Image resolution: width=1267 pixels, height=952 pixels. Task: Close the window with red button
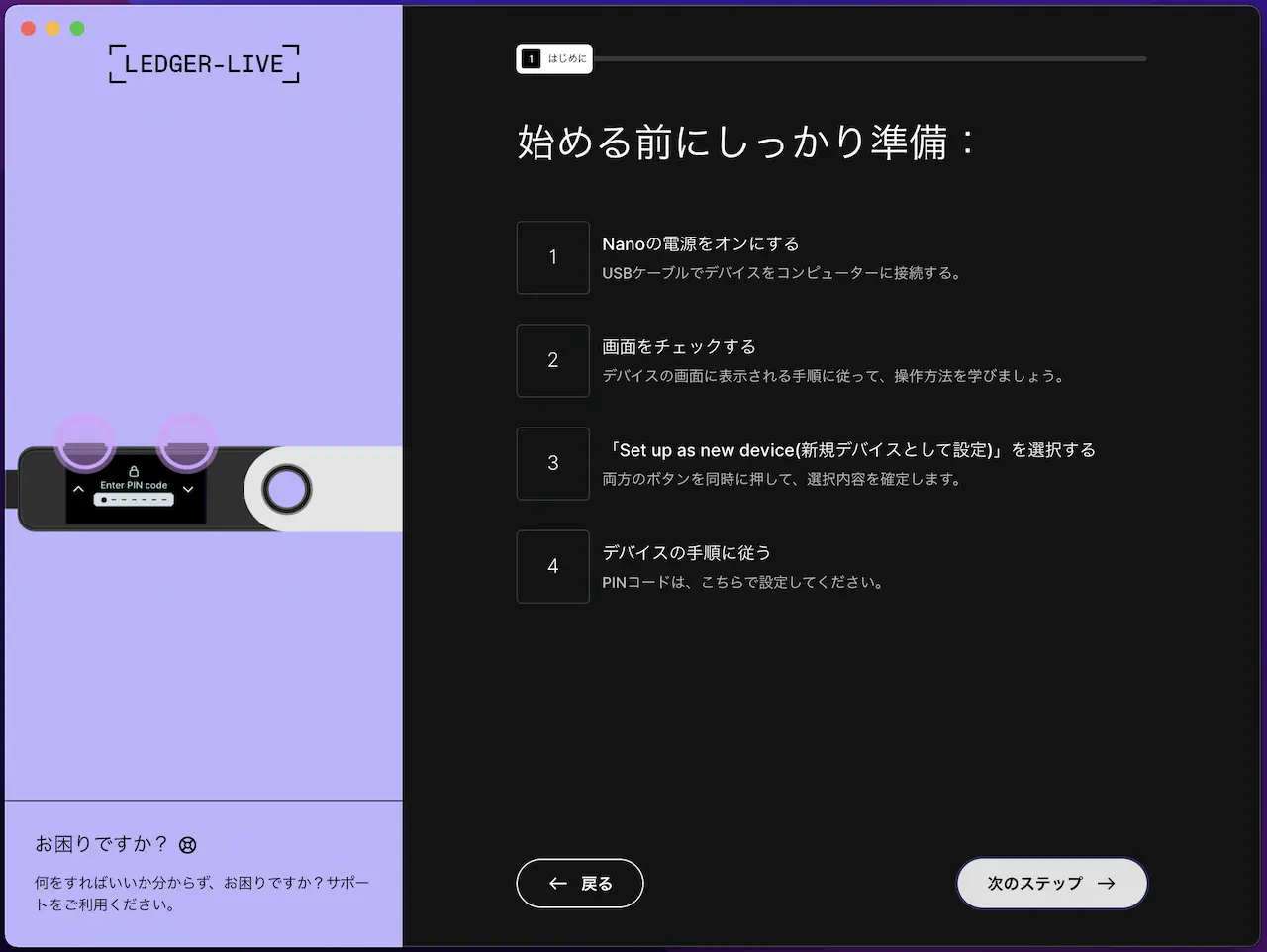tap(29, 28)
